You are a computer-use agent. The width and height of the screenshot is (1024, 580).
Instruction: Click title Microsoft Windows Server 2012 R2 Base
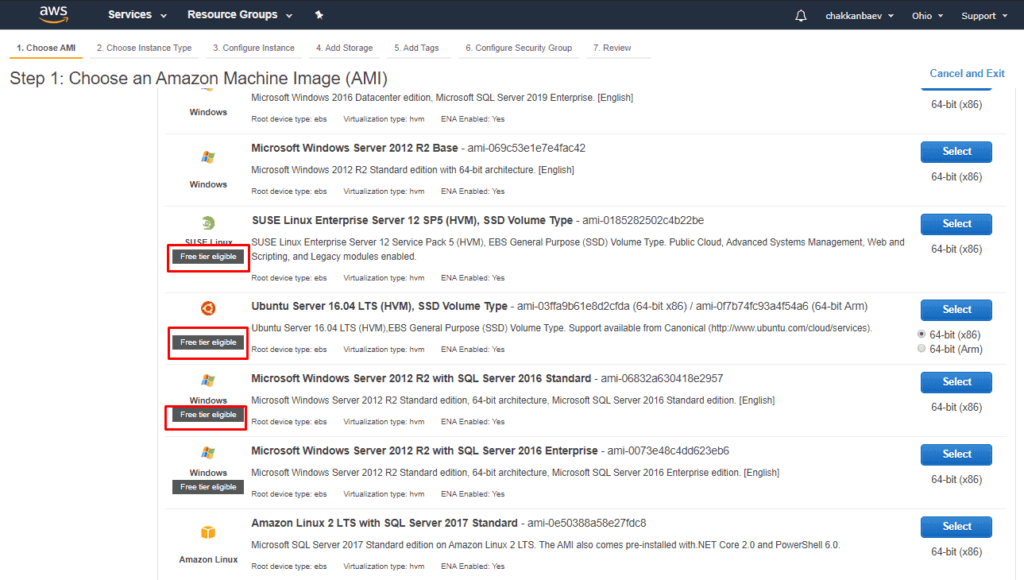(355, 148)
